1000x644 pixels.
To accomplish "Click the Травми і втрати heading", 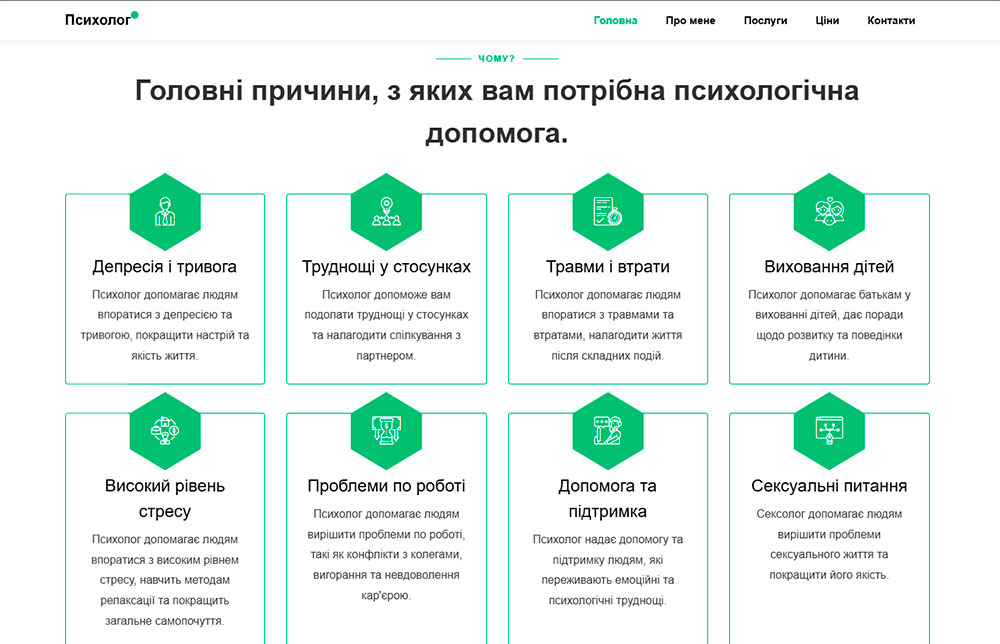I will pos(608,267).
